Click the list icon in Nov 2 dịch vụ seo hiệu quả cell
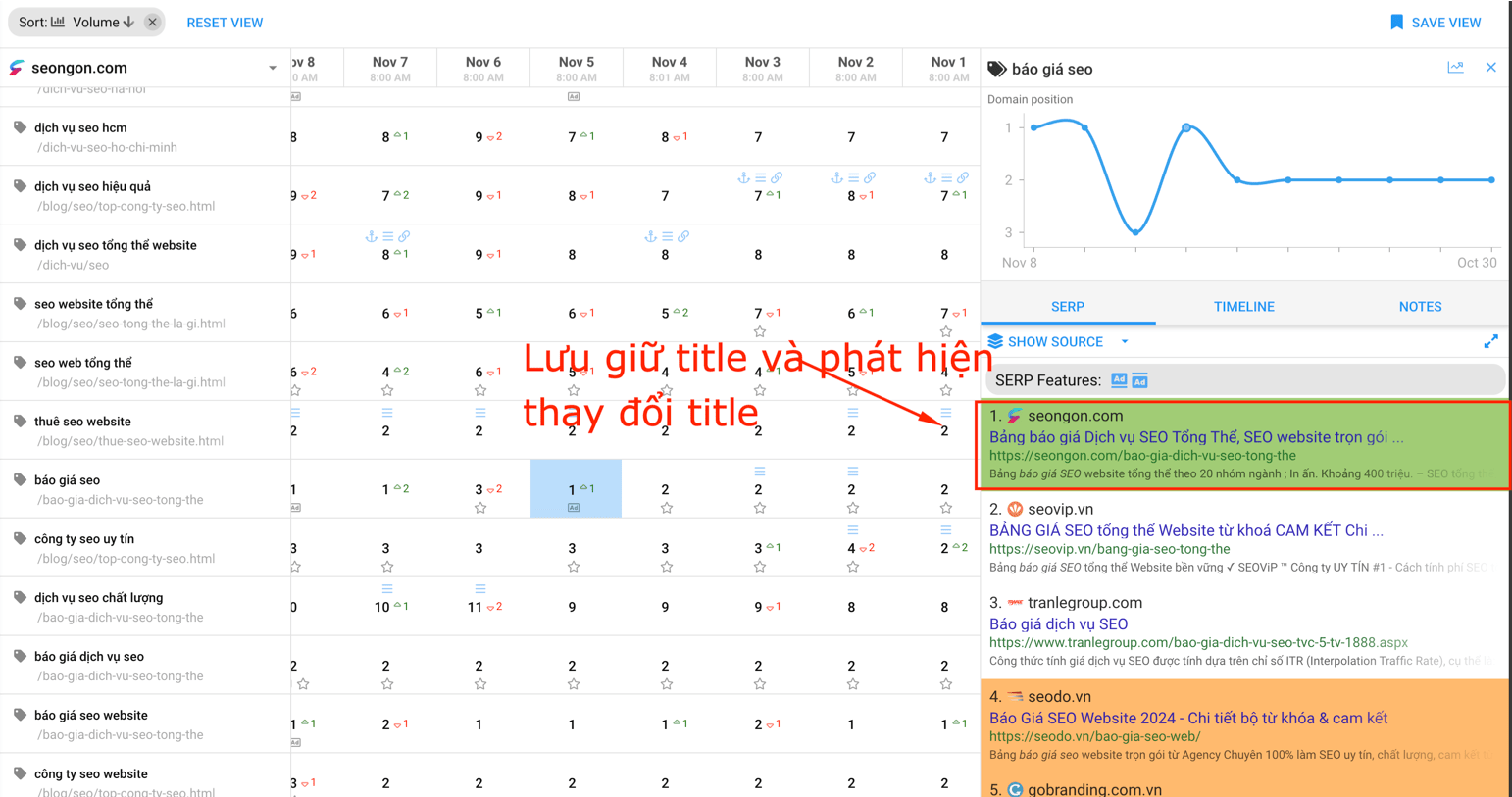Image resolution: width=1512 pixels, height=797 pixels. pos(853,177)
